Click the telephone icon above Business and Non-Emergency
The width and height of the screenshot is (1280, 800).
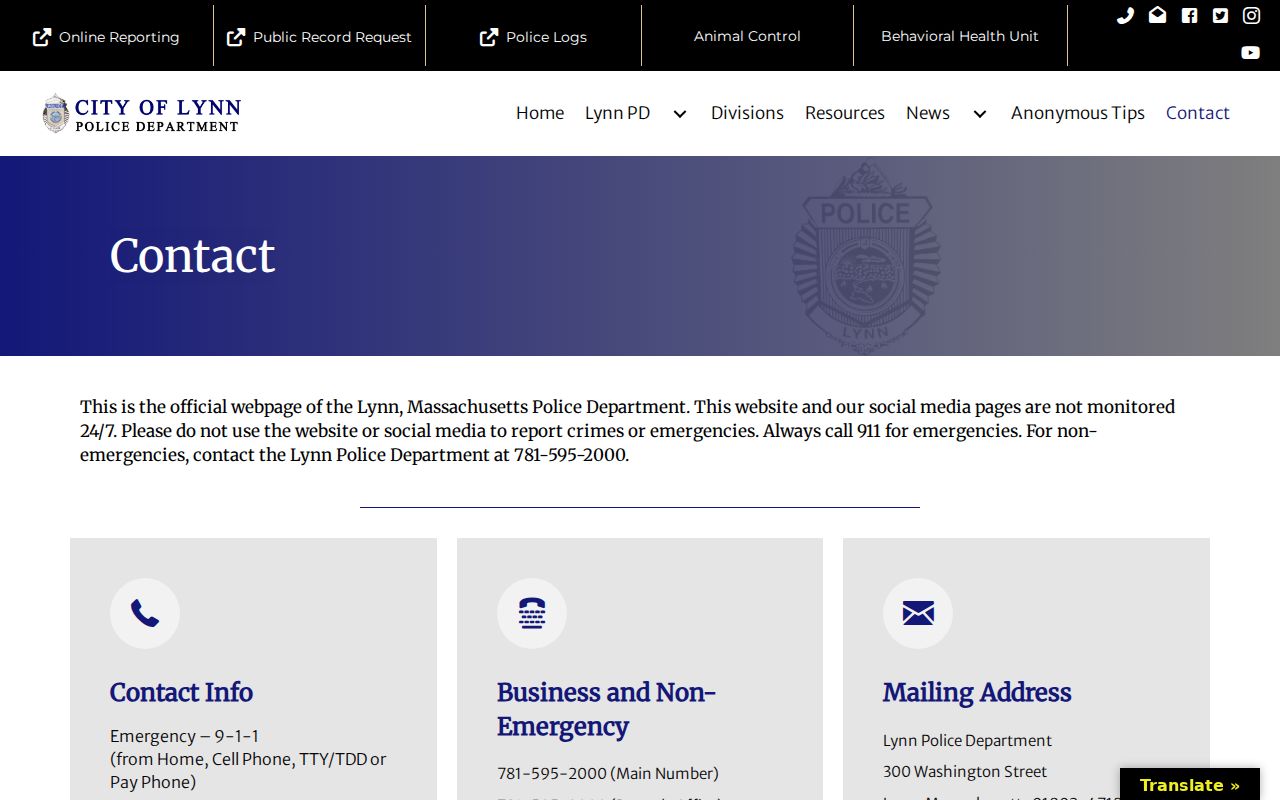coord(532,613)
